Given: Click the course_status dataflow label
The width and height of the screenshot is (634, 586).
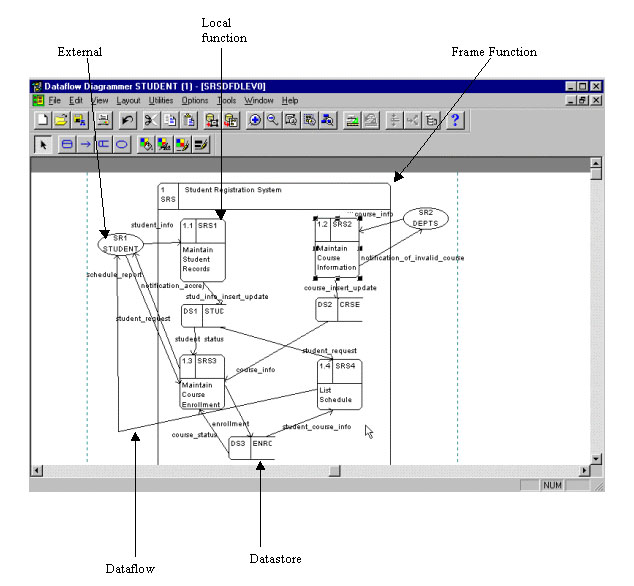Looking at the screenshot, I should coord(194,435).
